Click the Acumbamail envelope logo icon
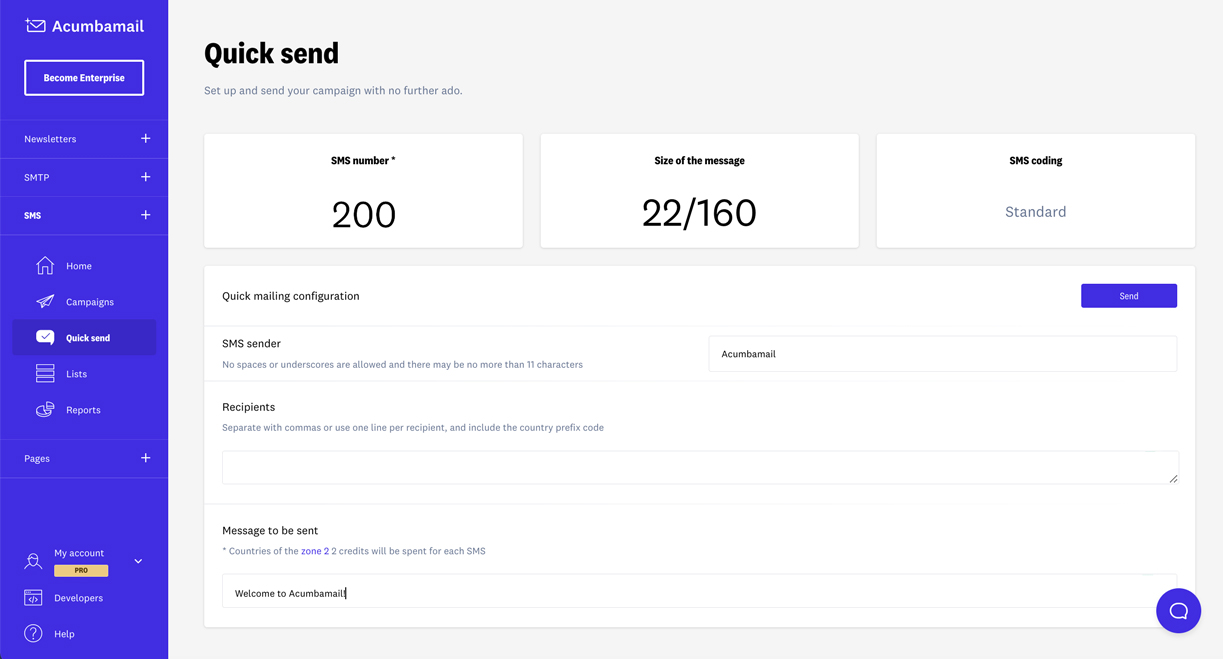1223x659 pixels. [x=35, y=26]
